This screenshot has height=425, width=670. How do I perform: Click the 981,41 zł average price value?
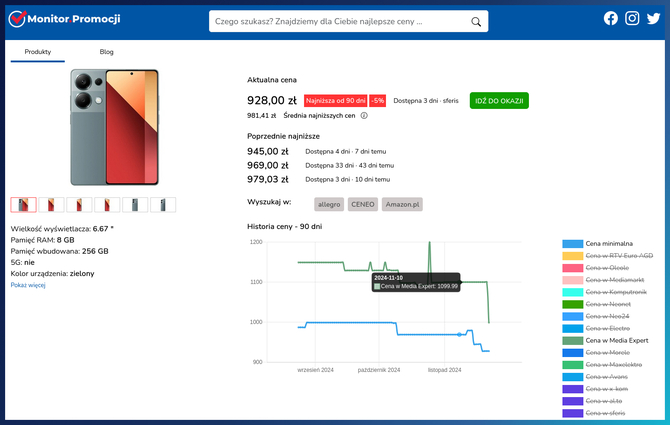click(x=262, y=115)
